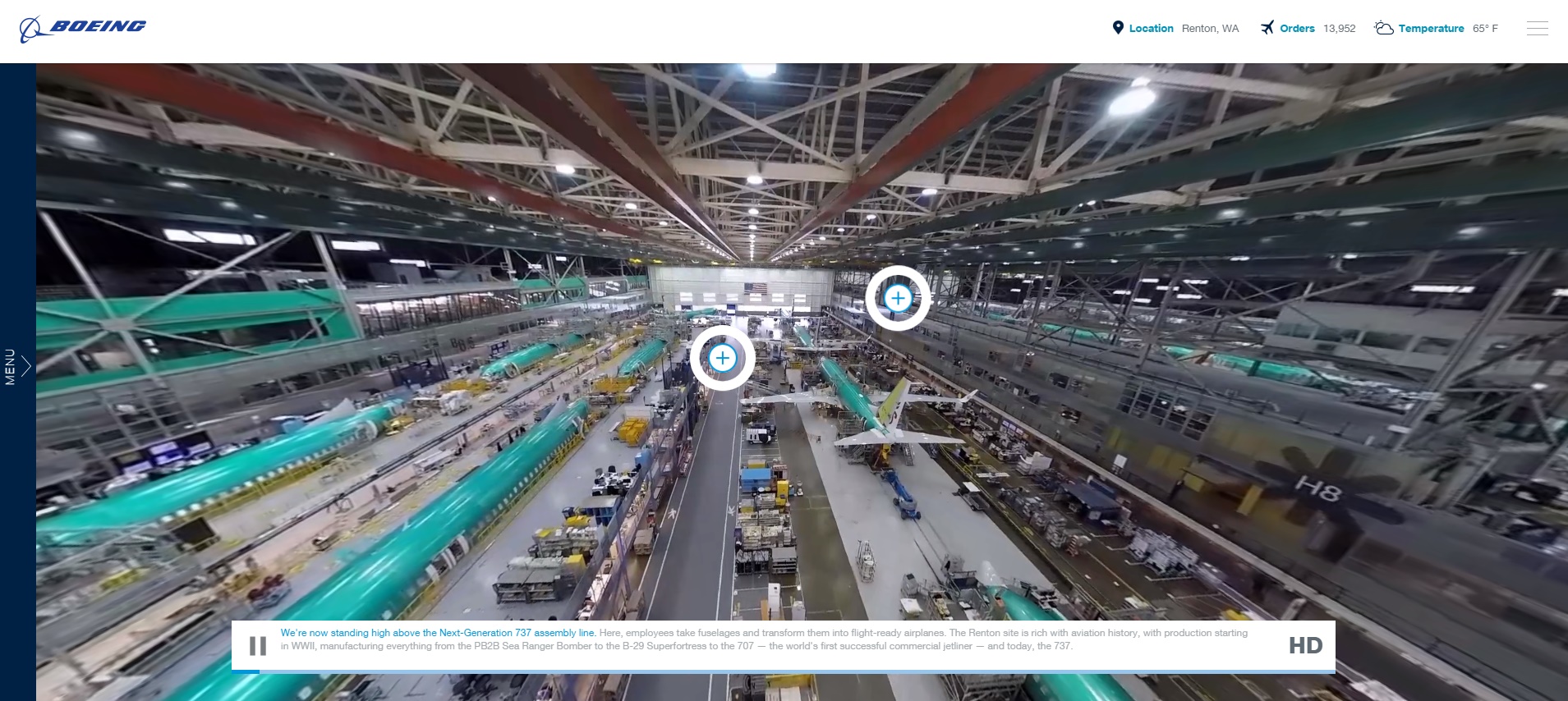Expand the side MENU arrow
1568x701 pixels.
pos(26,366)
